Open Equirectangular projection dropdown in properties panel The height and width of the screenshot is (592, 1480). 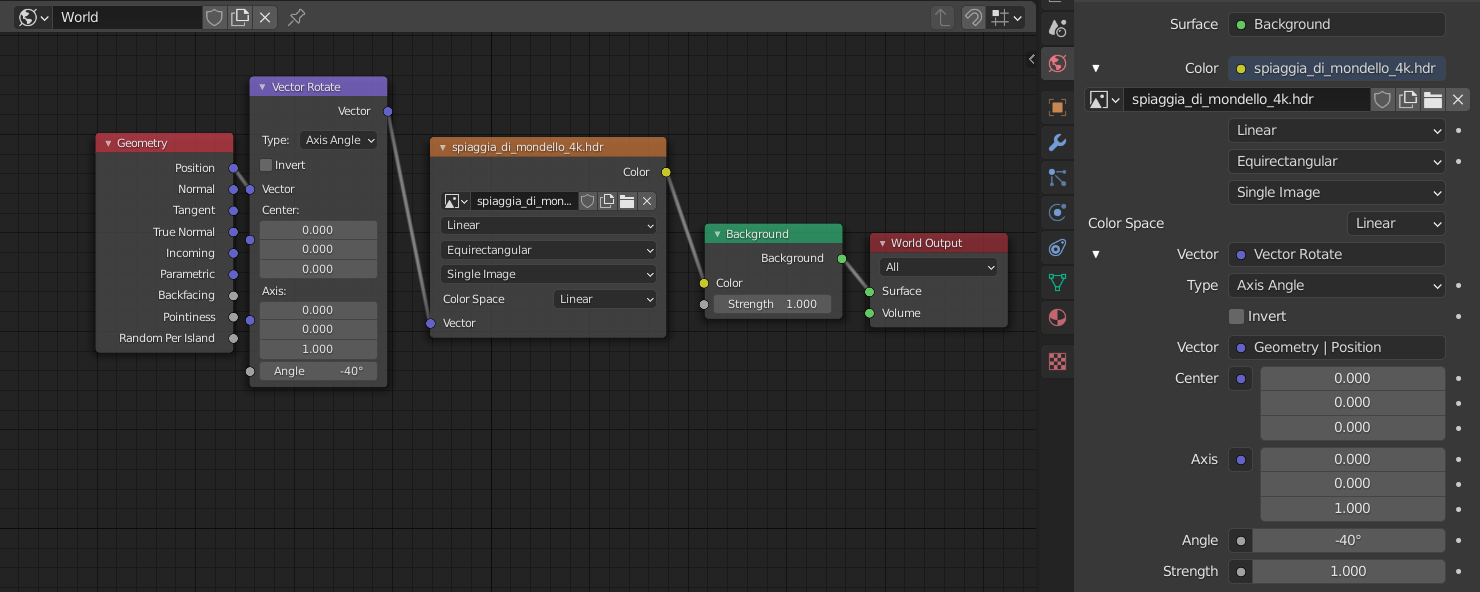[x=1336, y=161]
